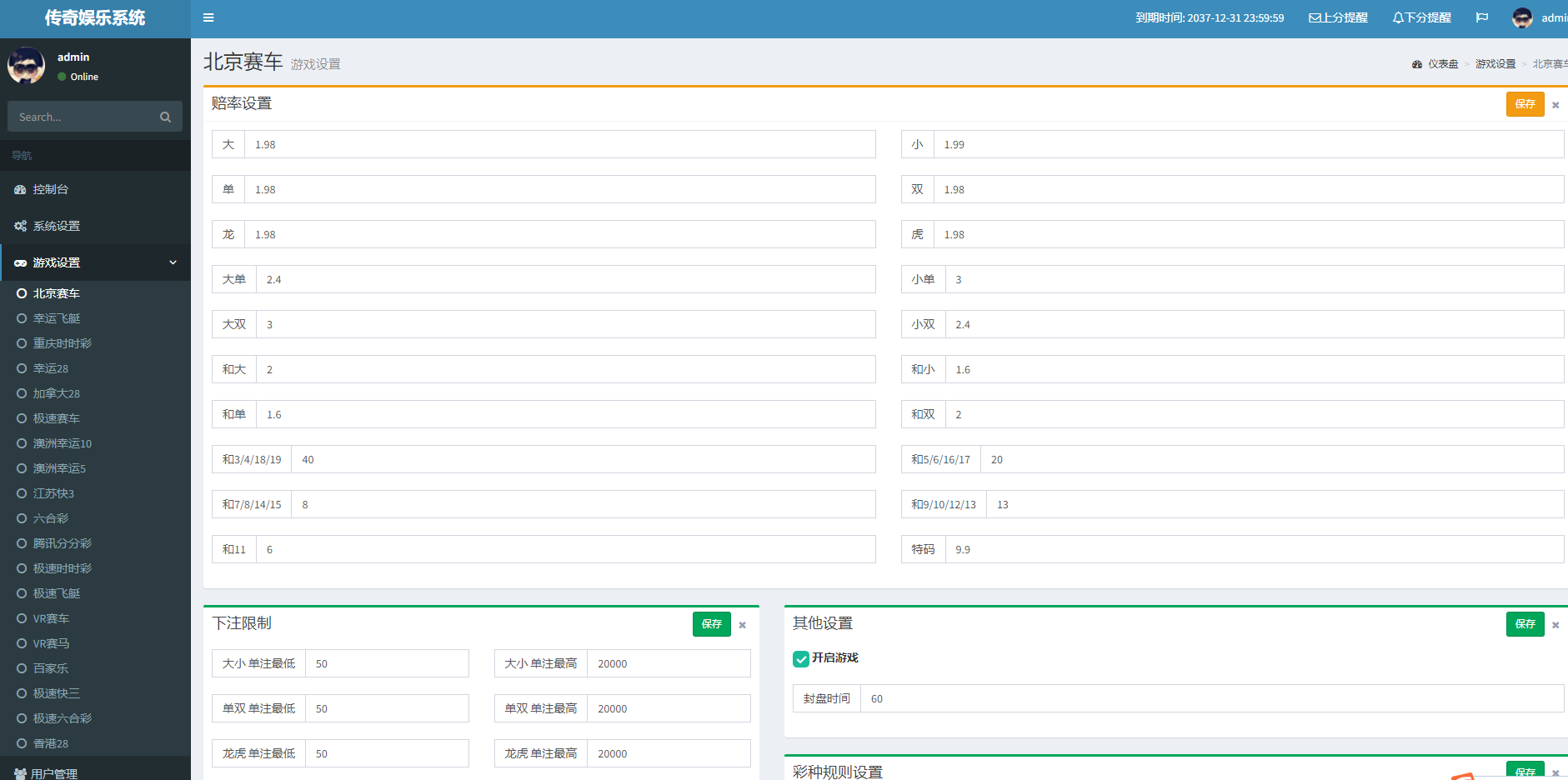Edit the 特码 odds field

point(1255,549)
